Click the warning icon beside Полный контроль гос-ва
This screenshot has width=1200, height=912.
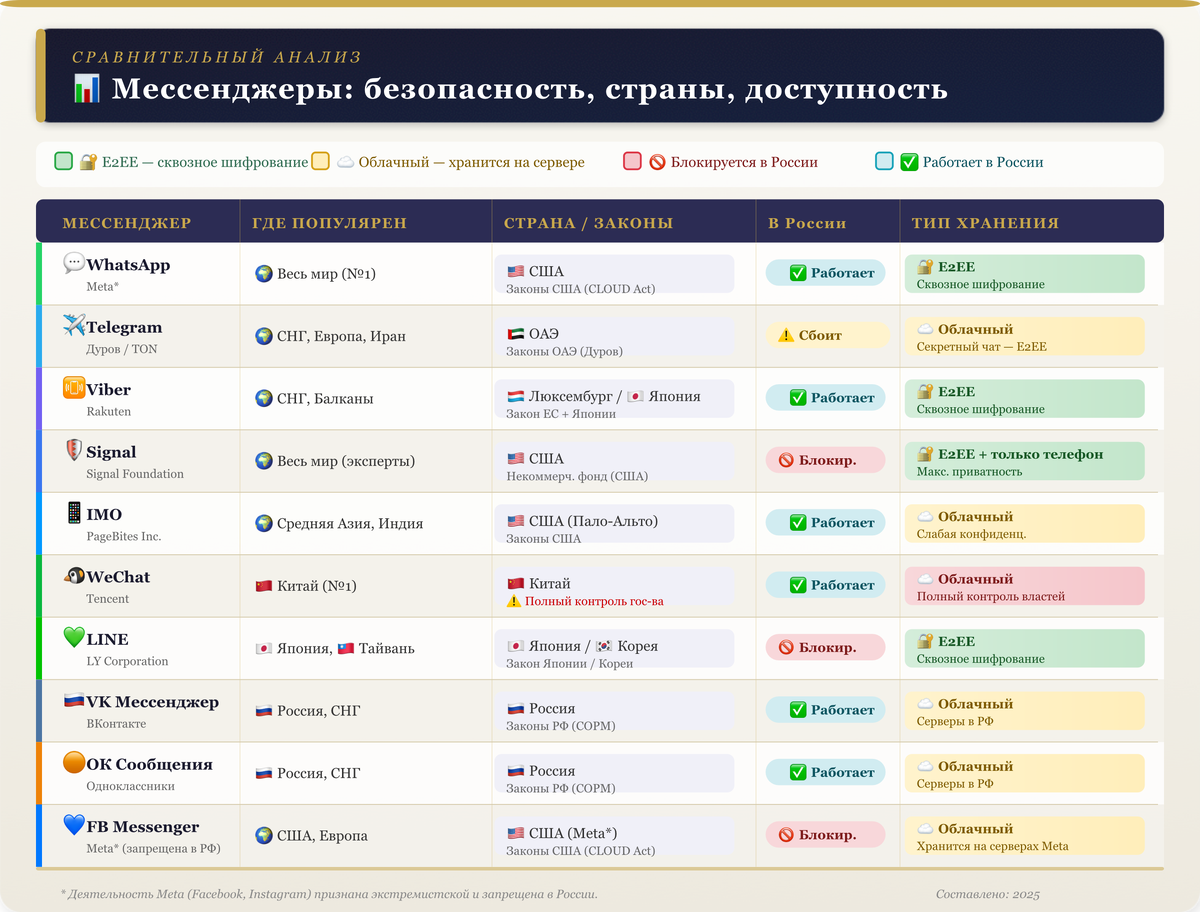(514, 601)
